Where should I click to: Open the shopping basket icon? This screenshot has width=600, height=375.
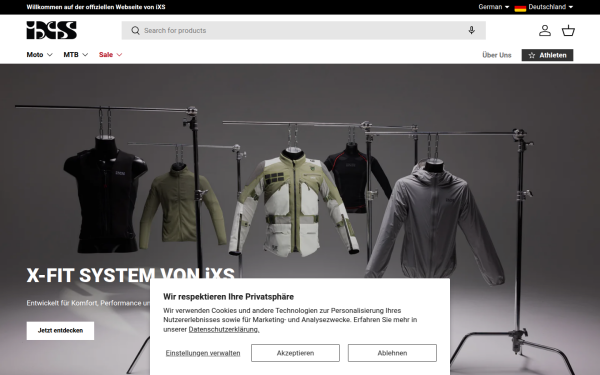(568, 31)
